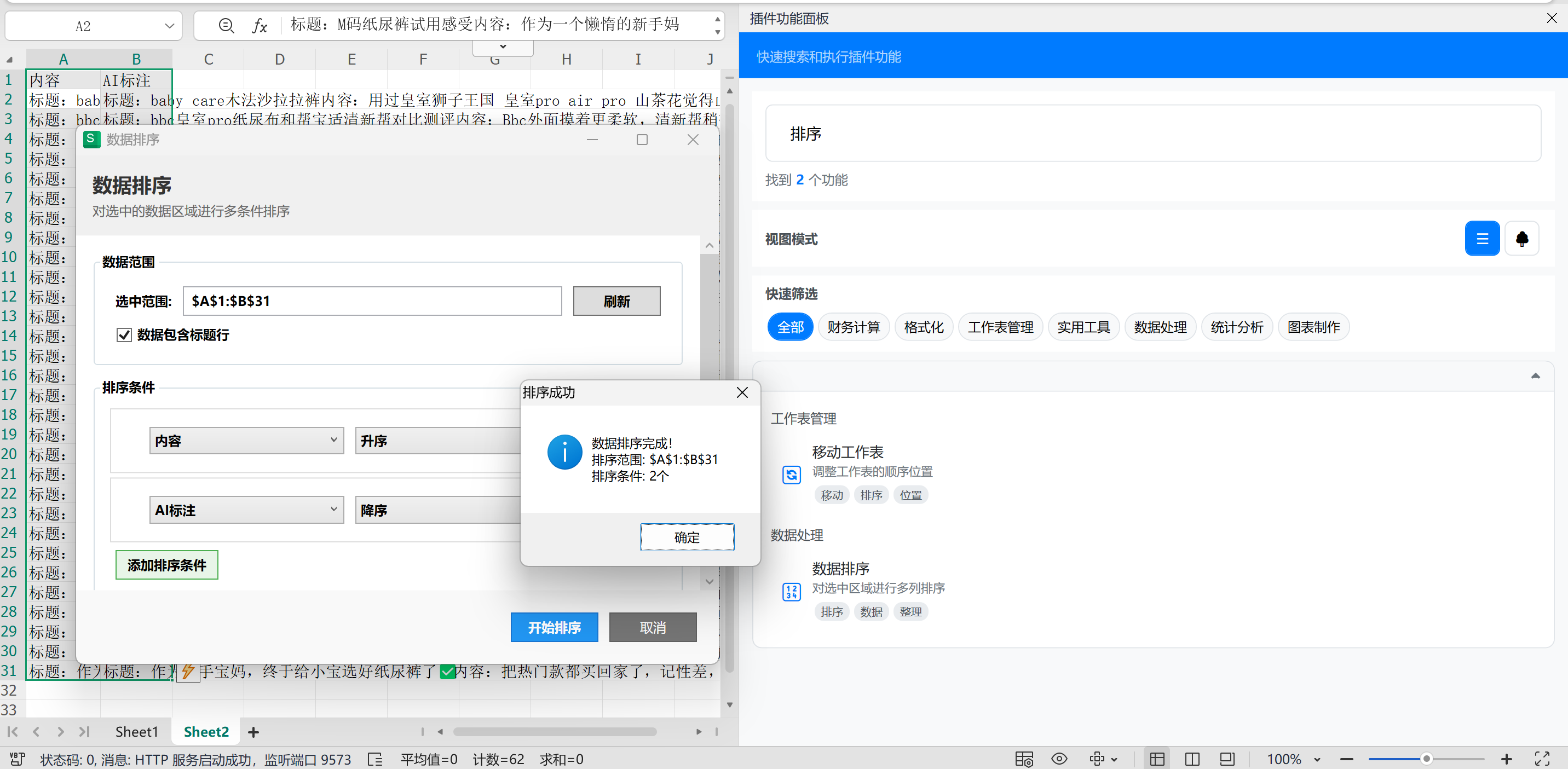
Task: Expand the A2 name box dropdown
Action: 169,26
